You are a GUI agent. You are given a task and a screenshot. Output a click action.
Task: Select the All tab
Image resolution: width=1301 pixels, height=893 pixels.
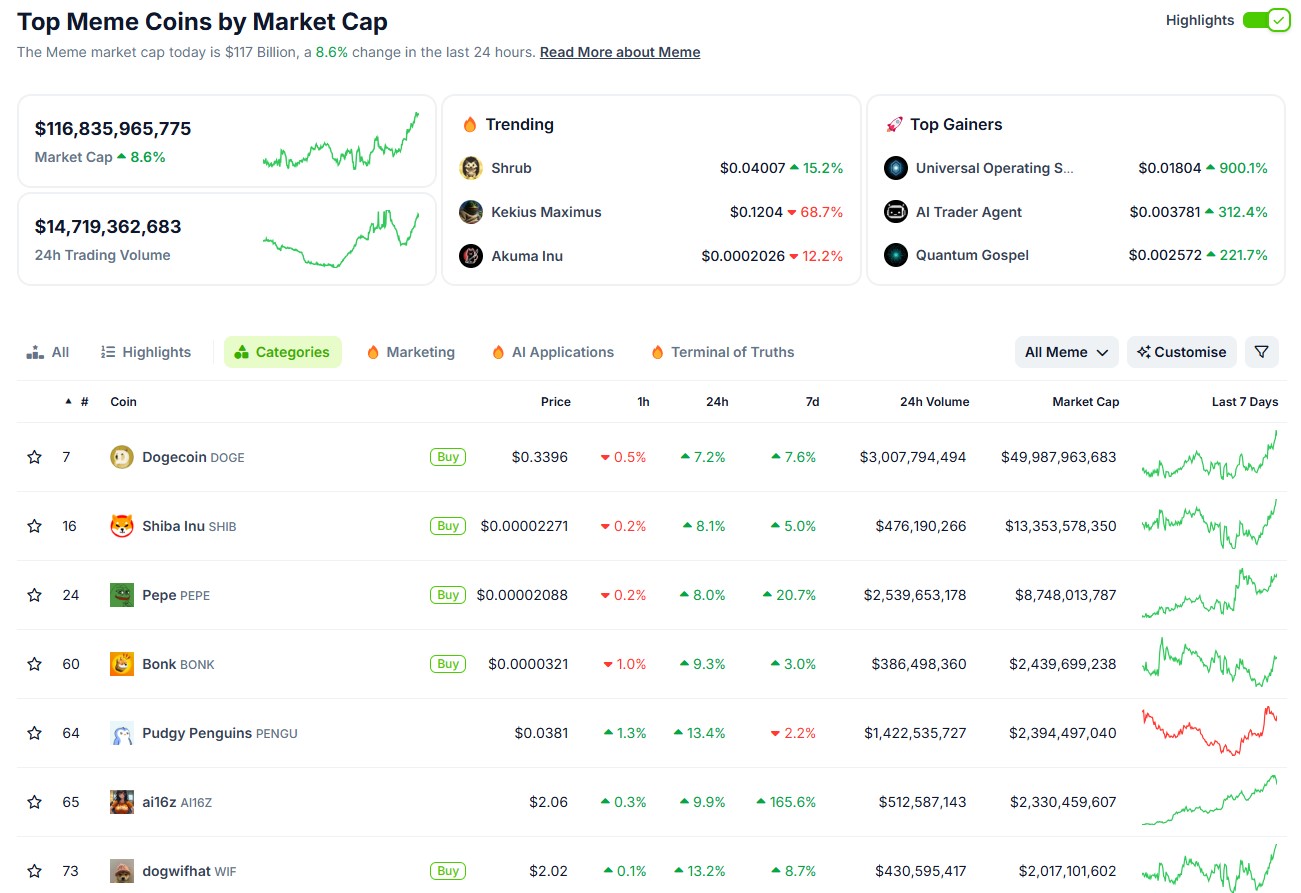(x=48, y=352)
